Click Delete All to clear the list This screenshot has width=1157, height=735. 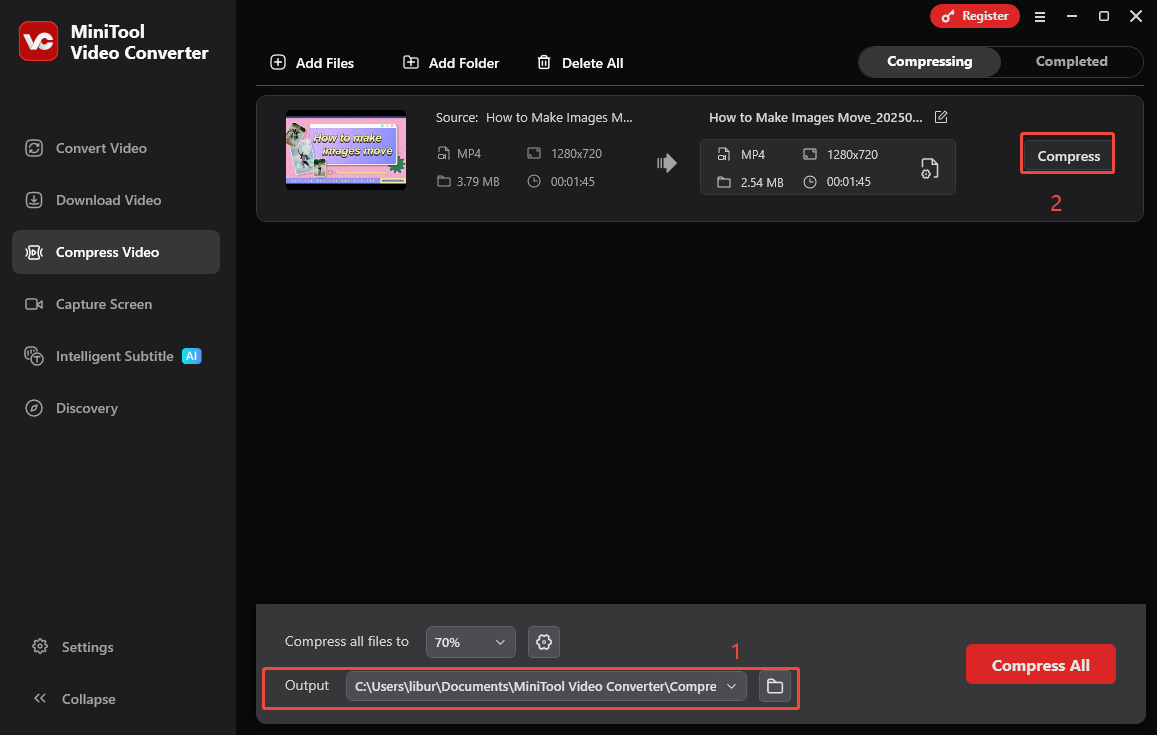[580, 62]
